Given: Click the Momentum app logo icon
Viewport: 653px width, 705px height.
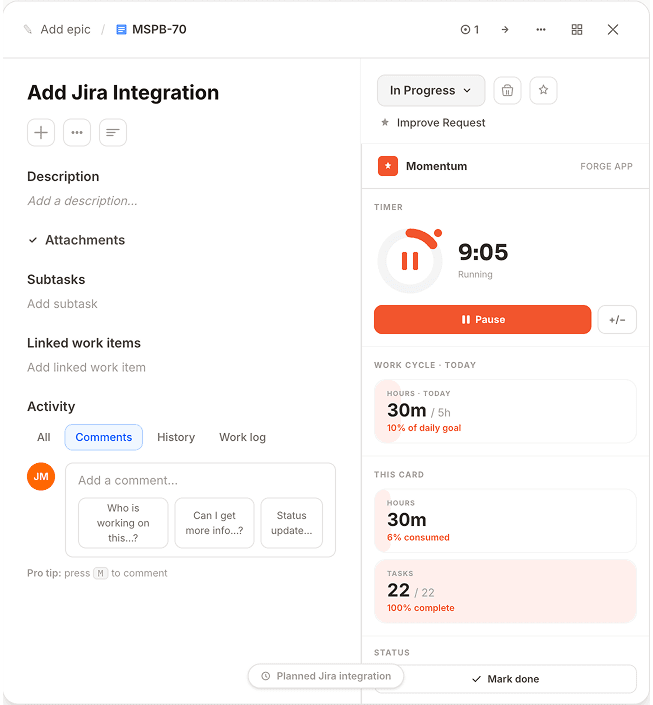Looking at the screenshot, I should (388, 166).
